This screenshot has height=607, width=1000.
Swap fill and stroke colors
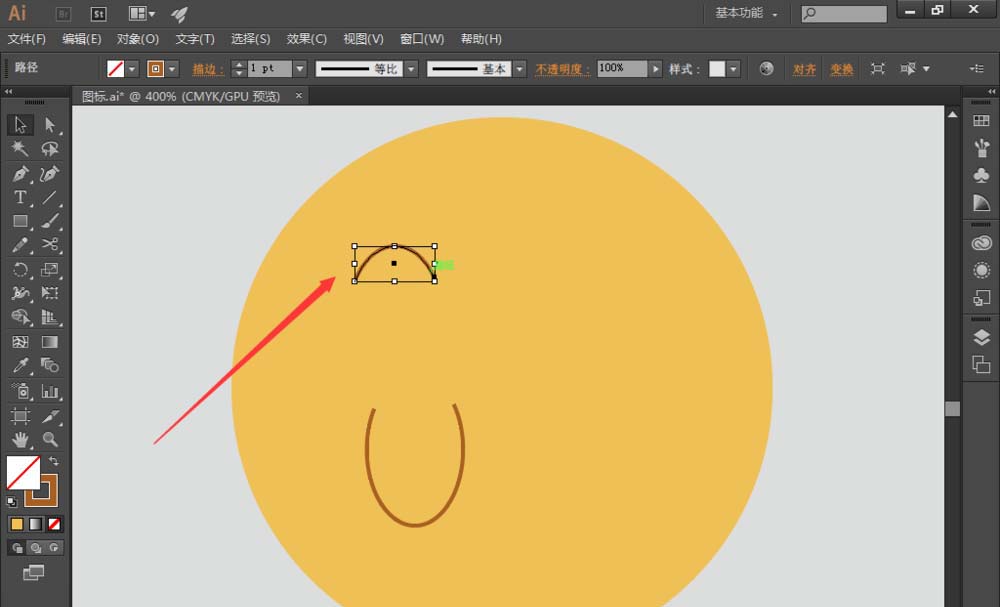click(54, 461)
